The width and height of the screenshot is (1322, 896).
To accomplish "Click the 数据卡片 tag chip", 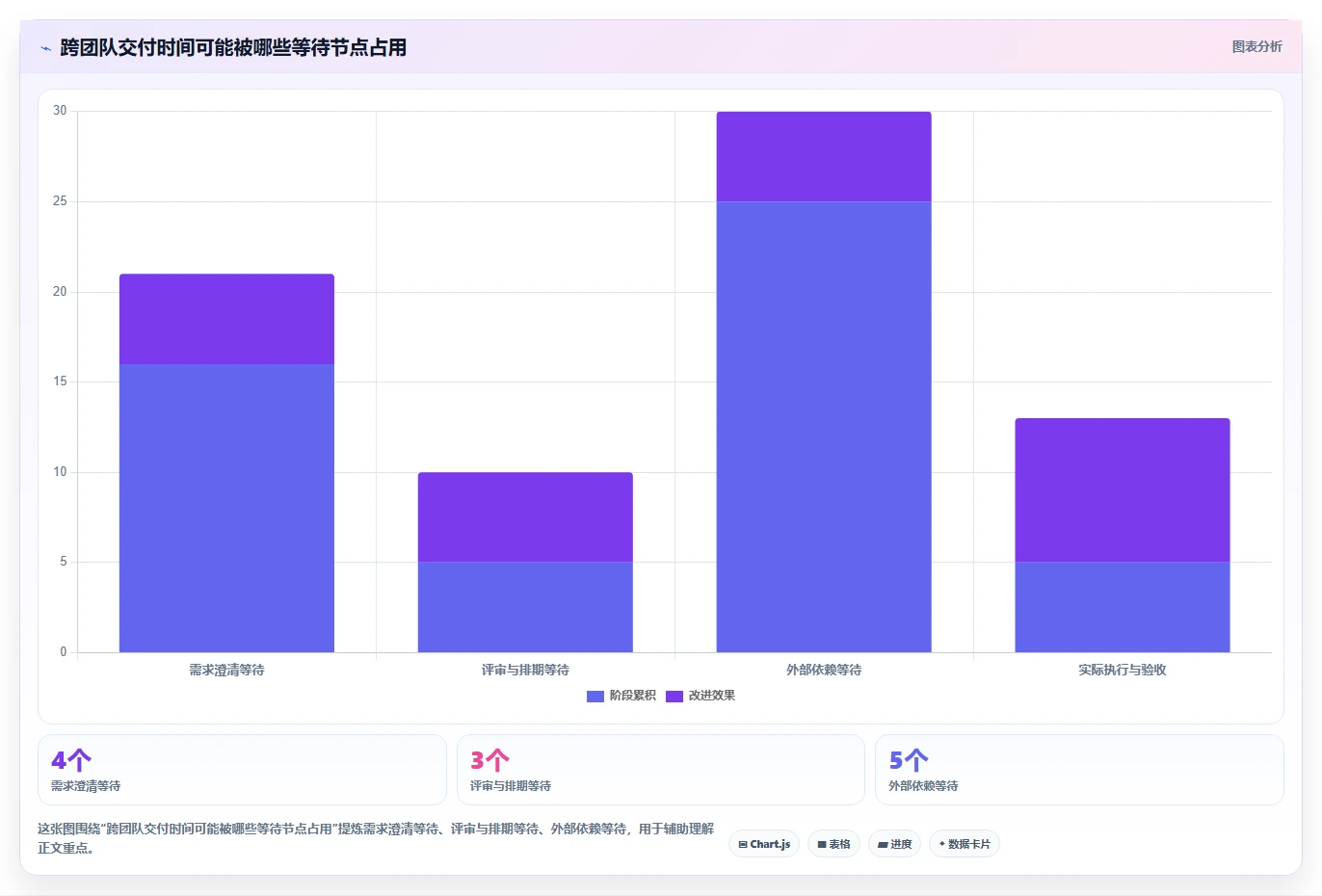I will click(x=965, y=844).
